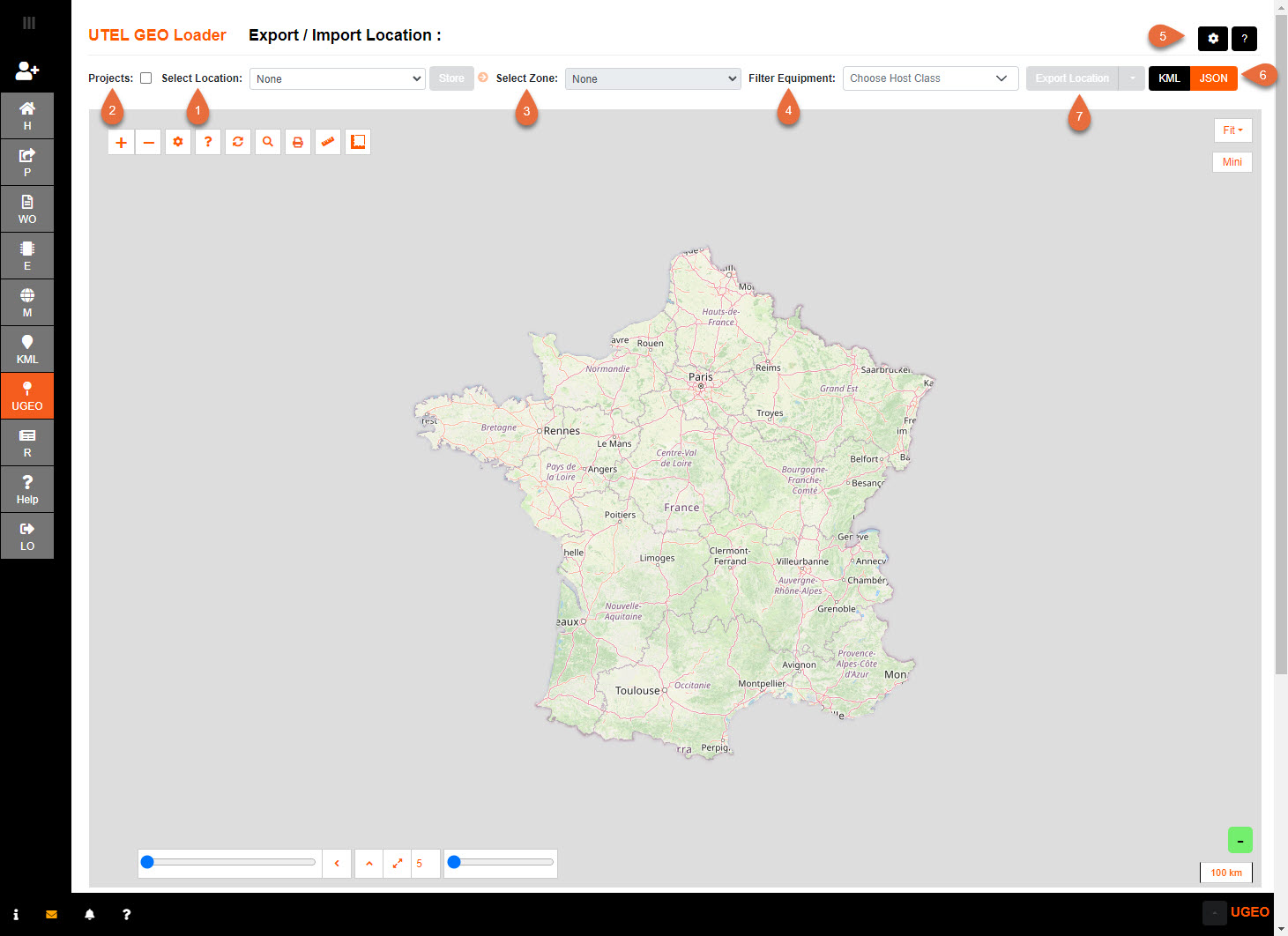Select the area selection map tool
The width and height of the screenshot is (1288, 936).
(x=358, y=142)
